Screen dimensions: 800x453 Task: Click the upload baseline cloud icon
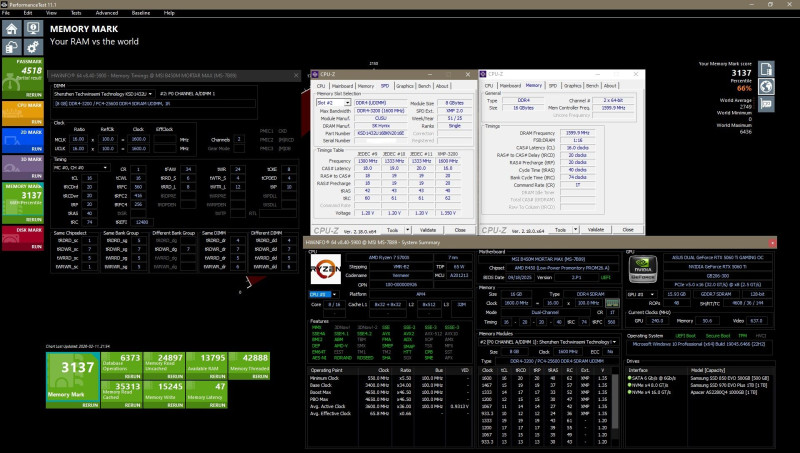click(x=12, y=47)
